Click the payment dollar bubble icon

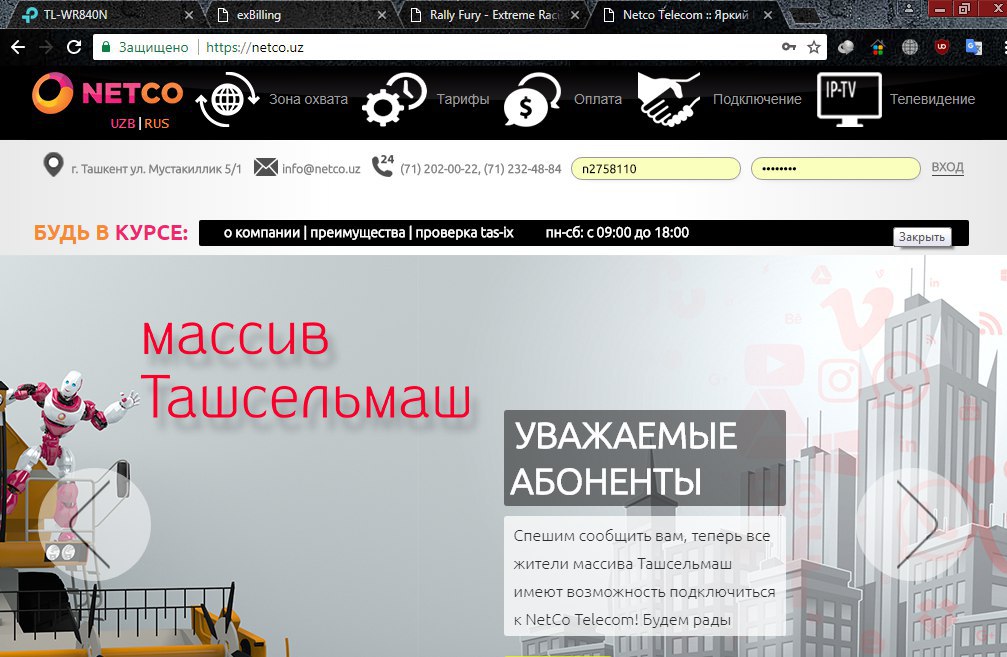tap(532, 100)
